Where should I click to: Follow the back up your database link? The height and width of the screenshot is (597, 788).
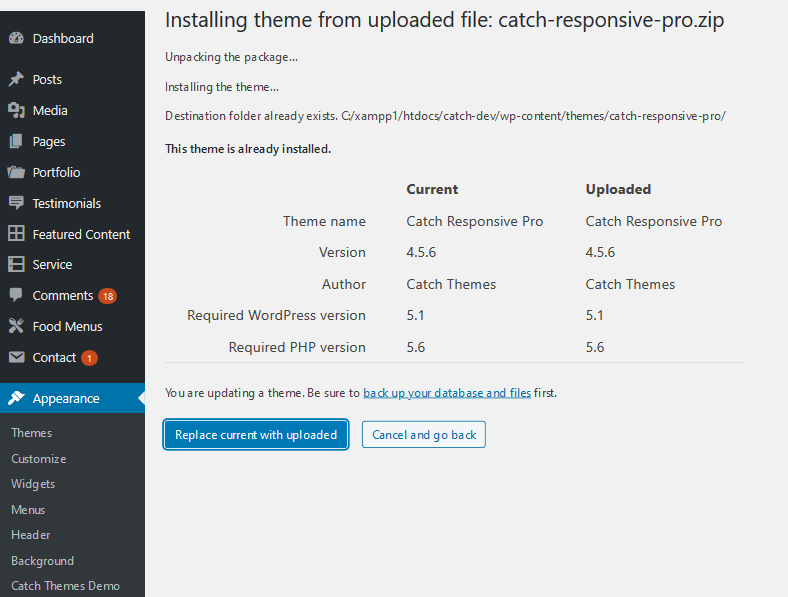pyautogui.click(x=446, y=393)
